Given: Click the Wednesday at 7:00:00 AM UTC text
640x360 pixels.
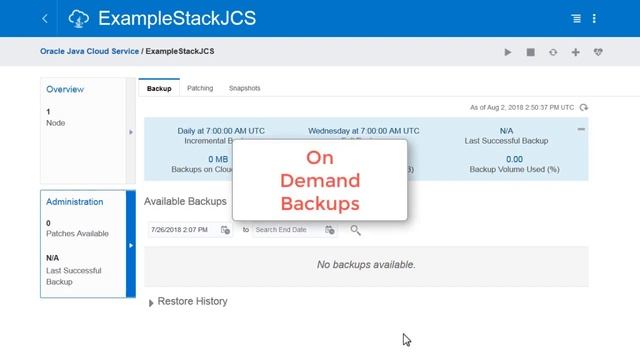Looking at the screenshot, I should [x=364, y=131].
